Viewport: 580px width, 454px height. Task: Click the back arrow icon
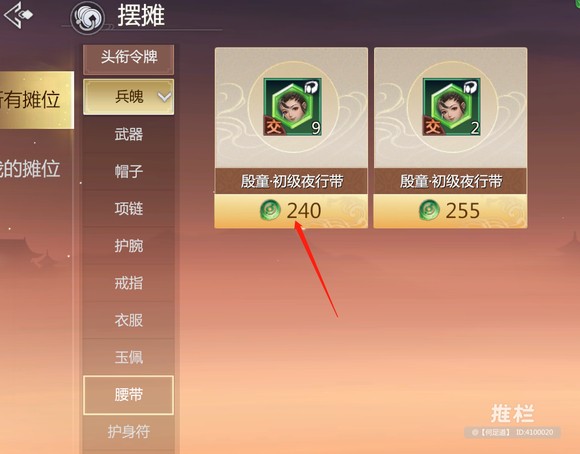pos(17,15)
